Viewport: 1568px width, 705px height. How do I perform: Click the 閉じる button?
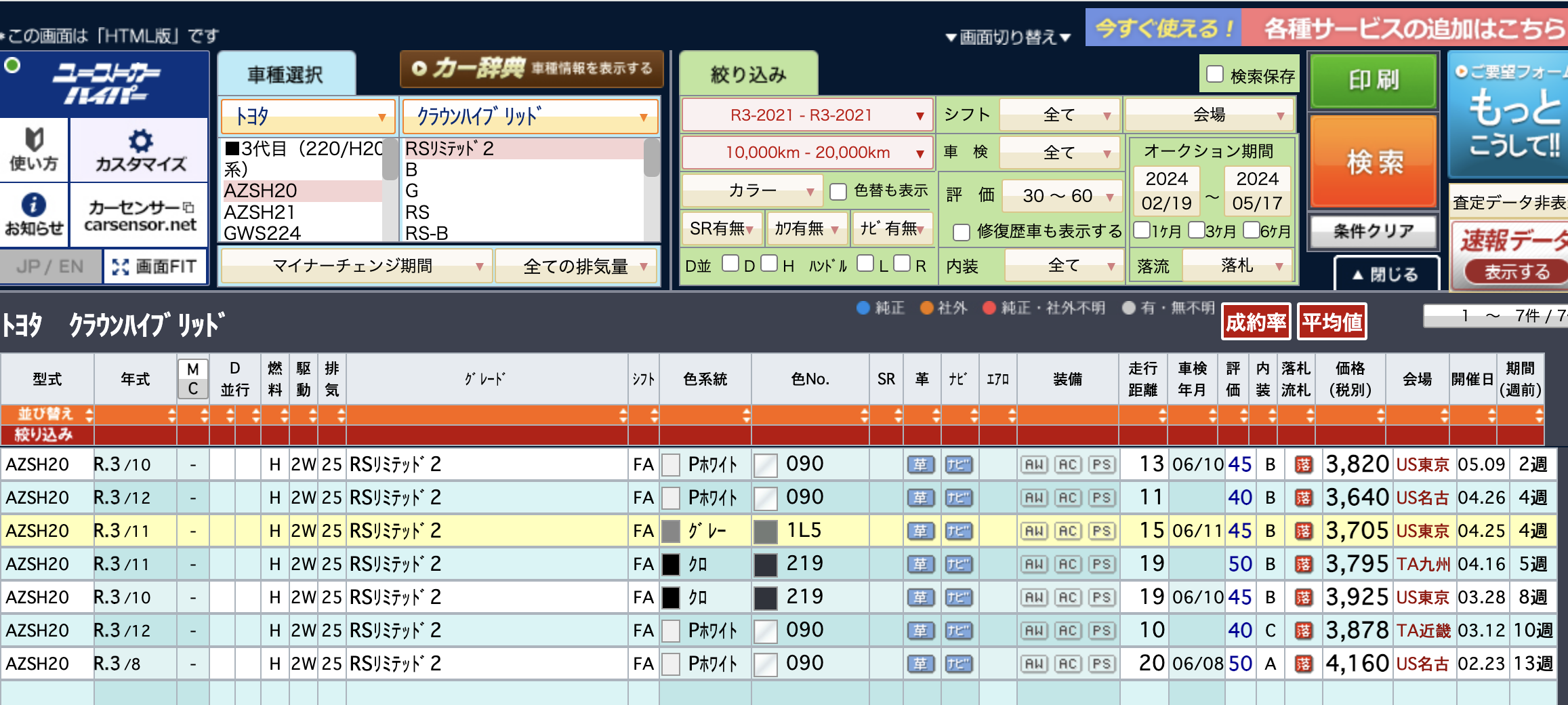click(x=1386, y=274)
